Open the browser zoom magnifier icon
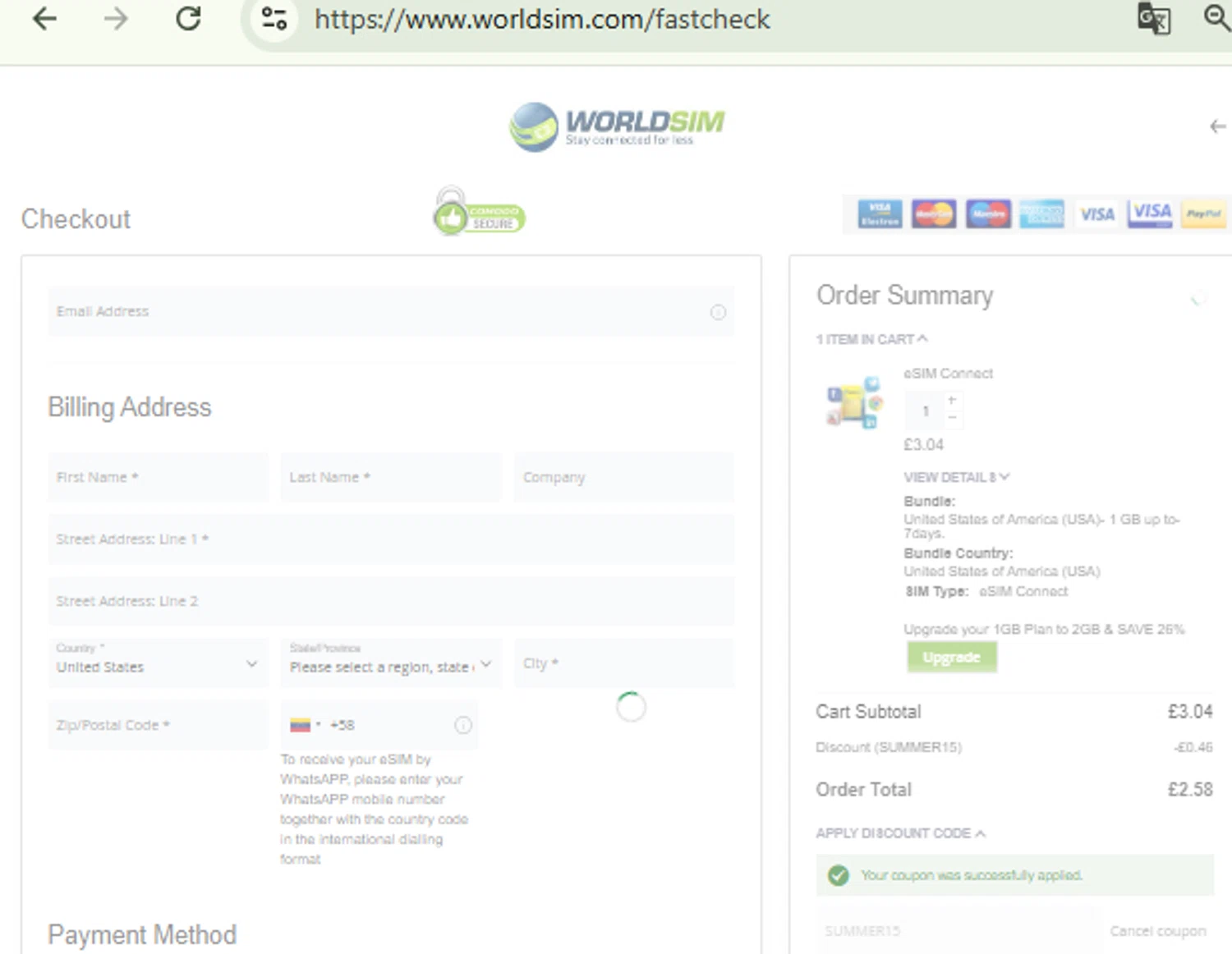This screenshot has width=1232, height=954. tap(1216, 16)
